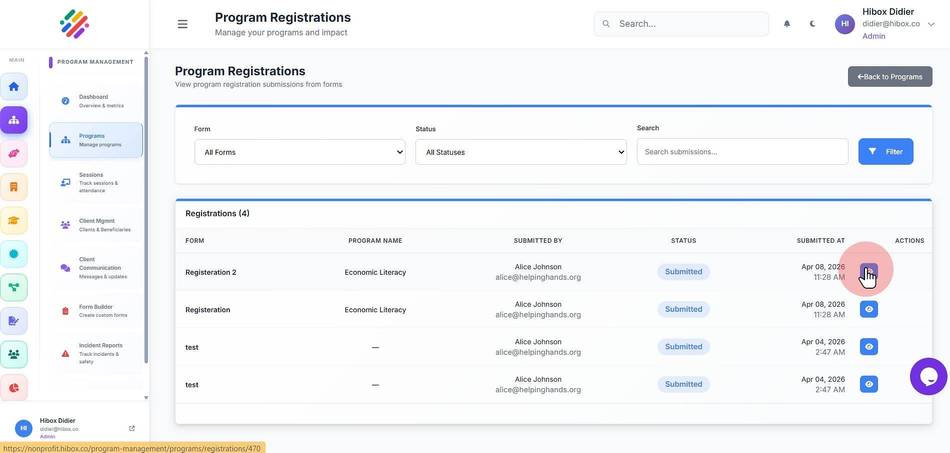View the test submission from 2:47 AM, first row
The image size is (950, 453).
[x=869, y=346]
